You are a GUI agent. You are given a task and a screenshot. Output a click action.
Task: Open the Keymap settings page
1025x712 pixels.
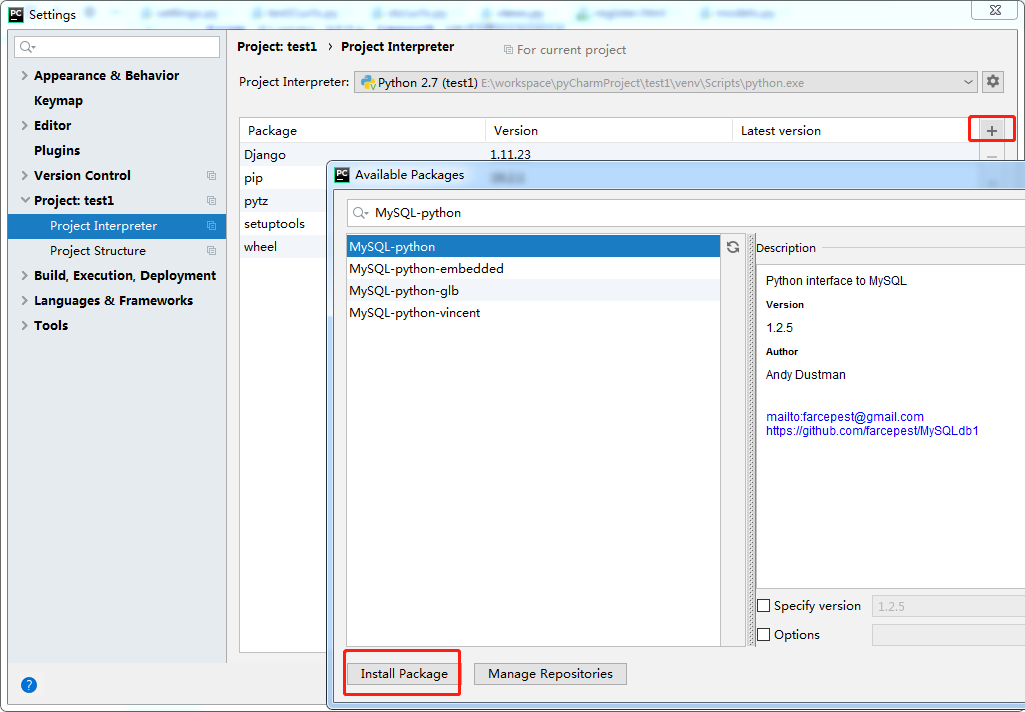(x=58, y=101)
